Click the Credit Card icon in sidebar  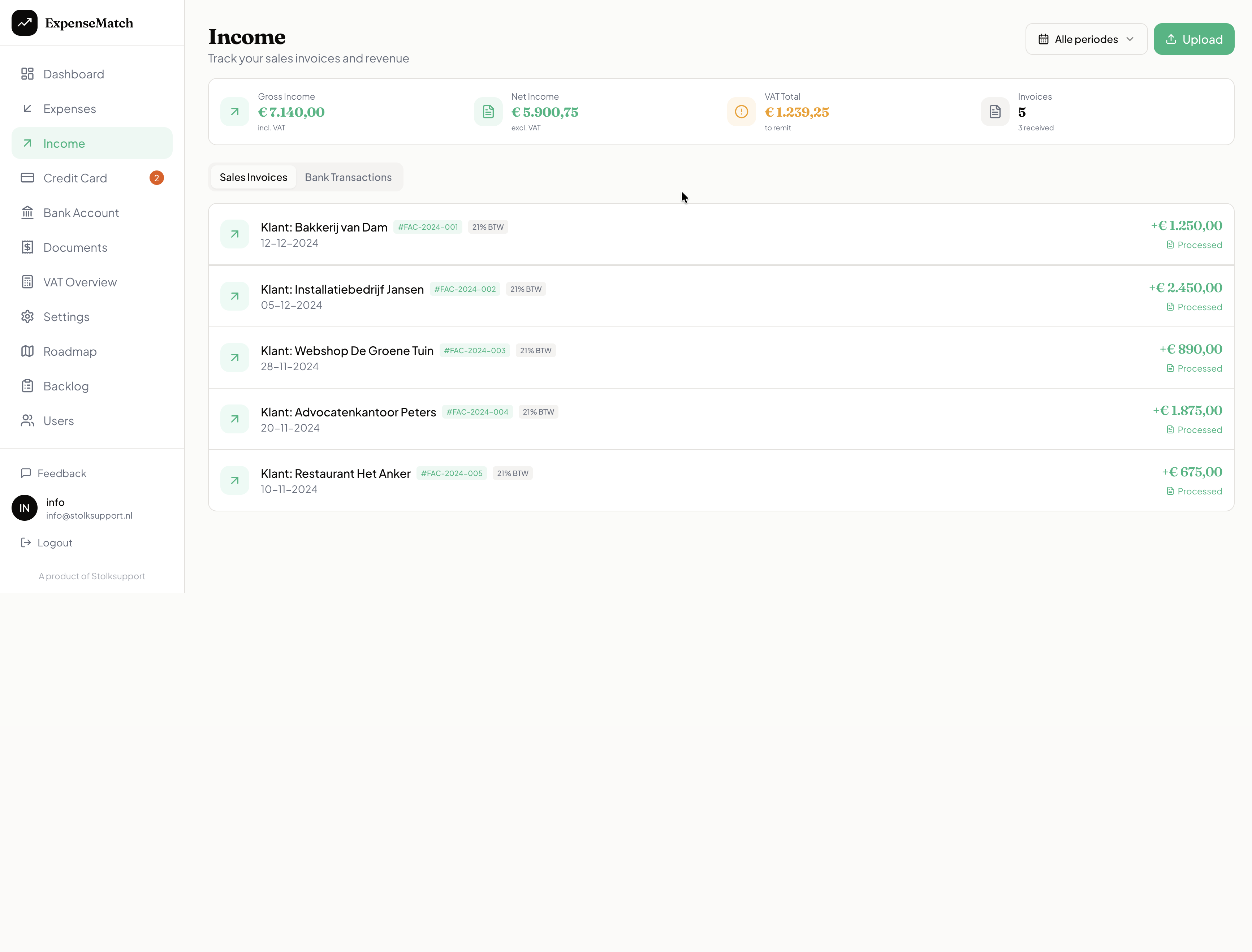click(28, 177)
